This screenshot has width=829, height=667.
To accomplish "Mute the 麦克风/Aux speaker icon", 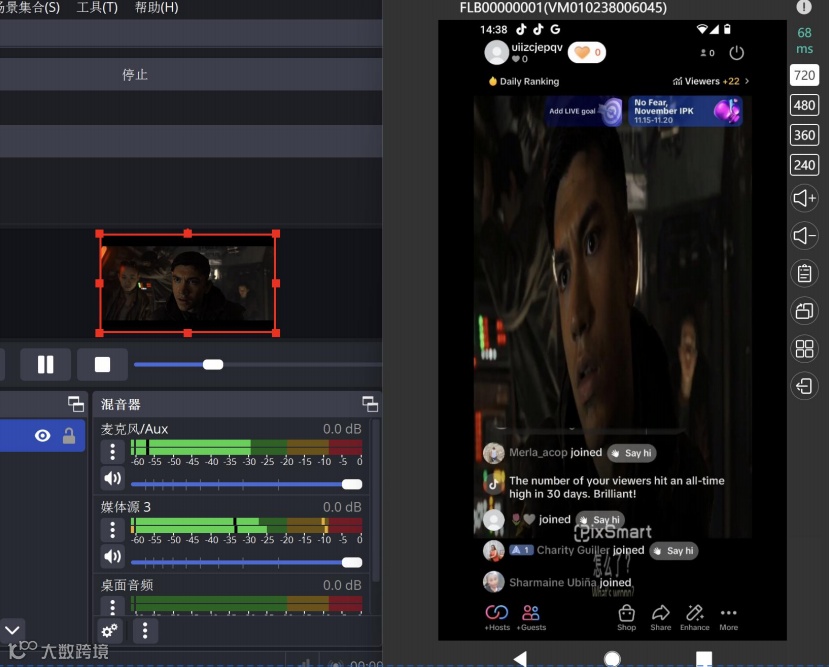I will (112, 478).
